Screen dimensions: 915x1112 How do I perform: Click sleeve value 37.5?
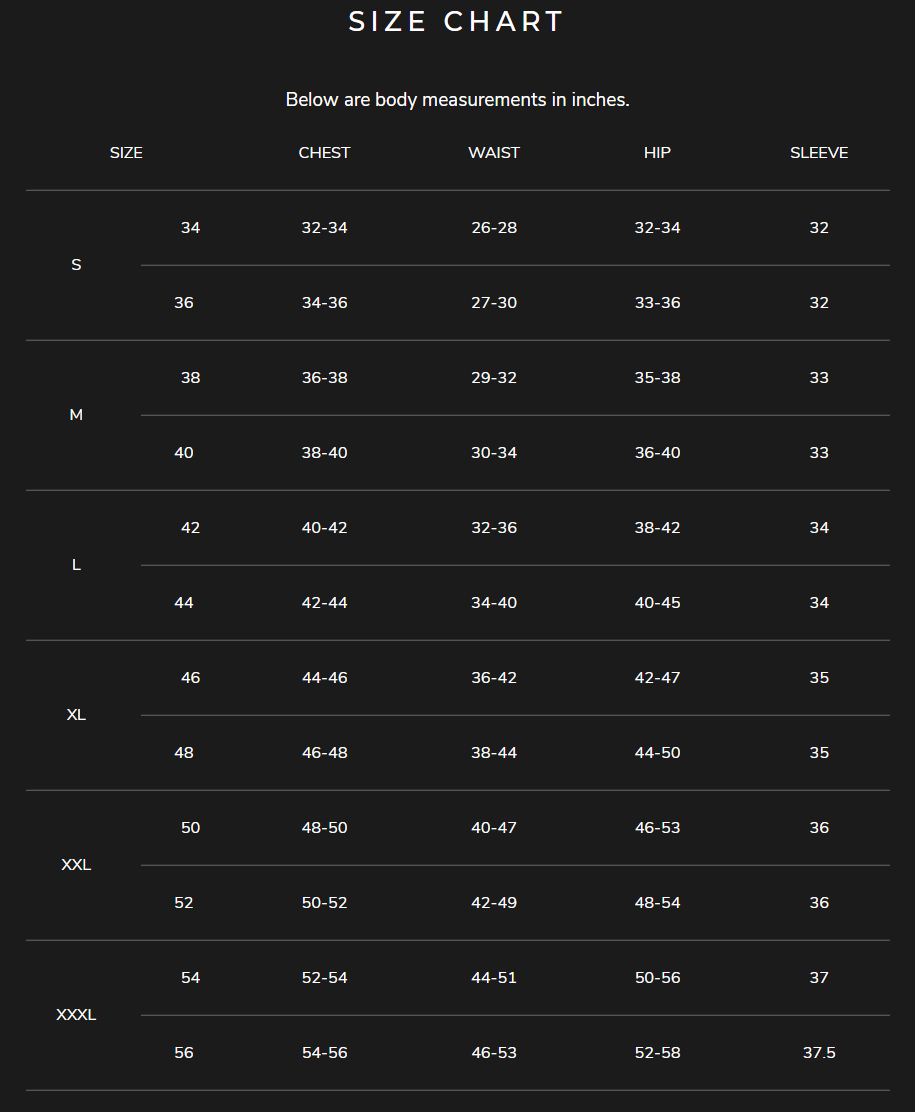click(x=819, y=1053)
